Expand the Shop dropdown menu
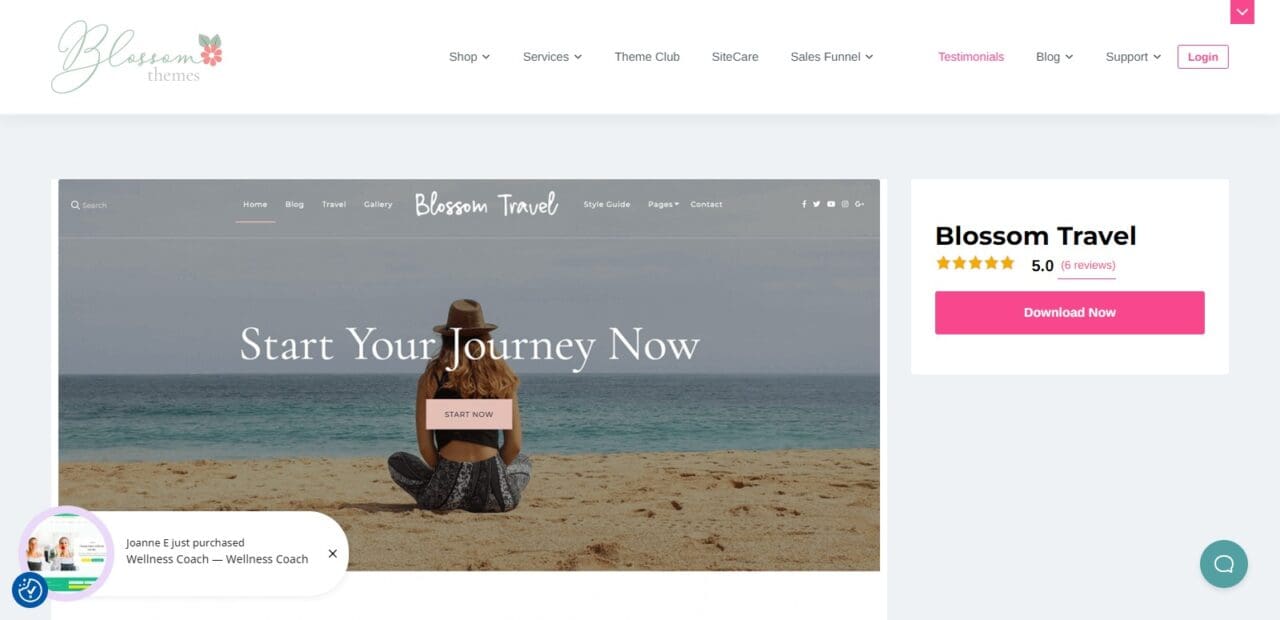The height and width of the screenshot is (620, 1280). pyautogui.click(x=469, y=57)
